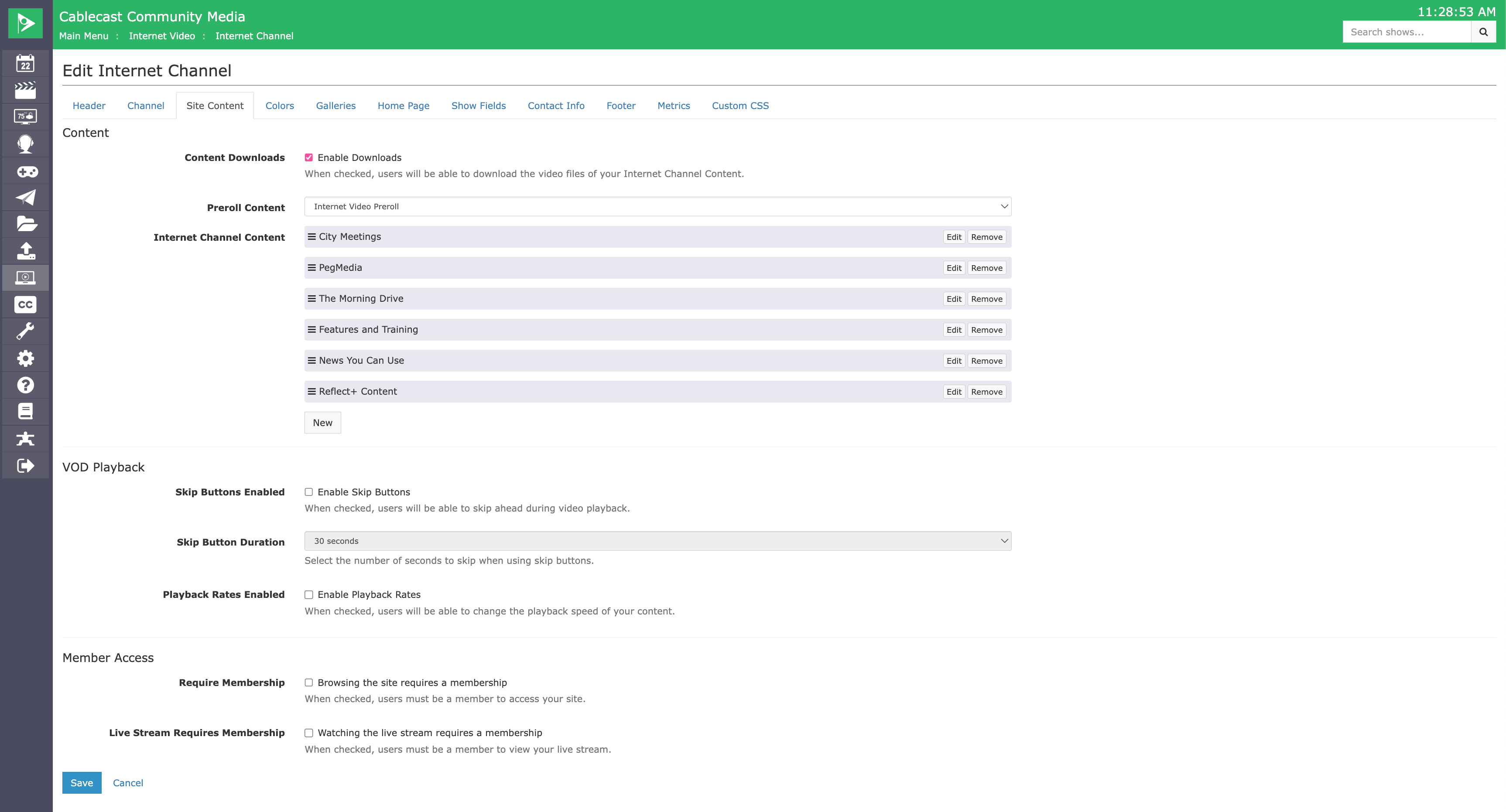Open the weather monitor bulletin board icon
Viewport: 1506px width, 812px height.
(25, 116)
